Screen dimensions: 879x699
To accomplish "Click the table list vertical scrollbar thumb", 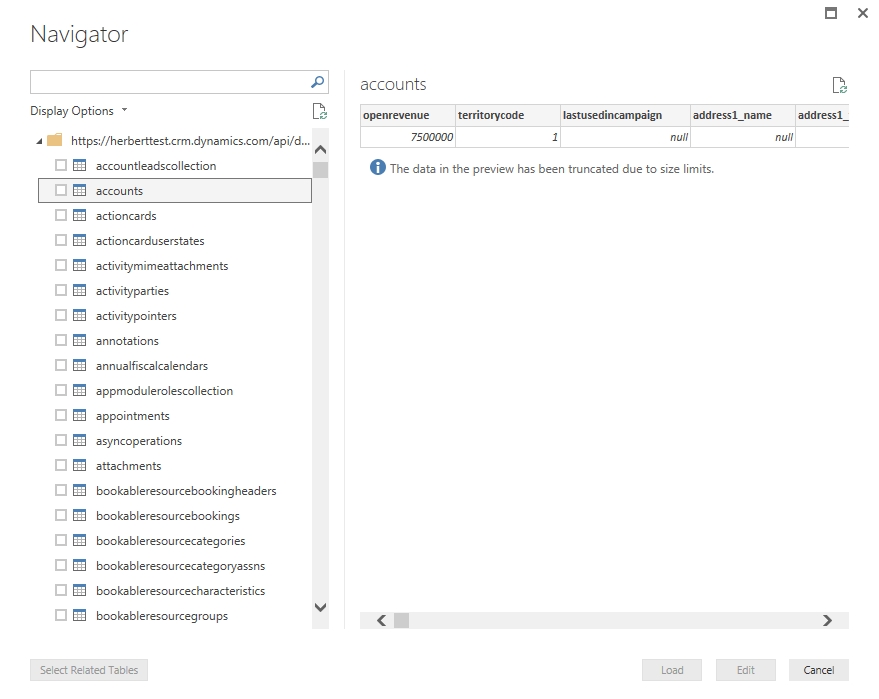I will pyautogui.click(x=320, y=169).
